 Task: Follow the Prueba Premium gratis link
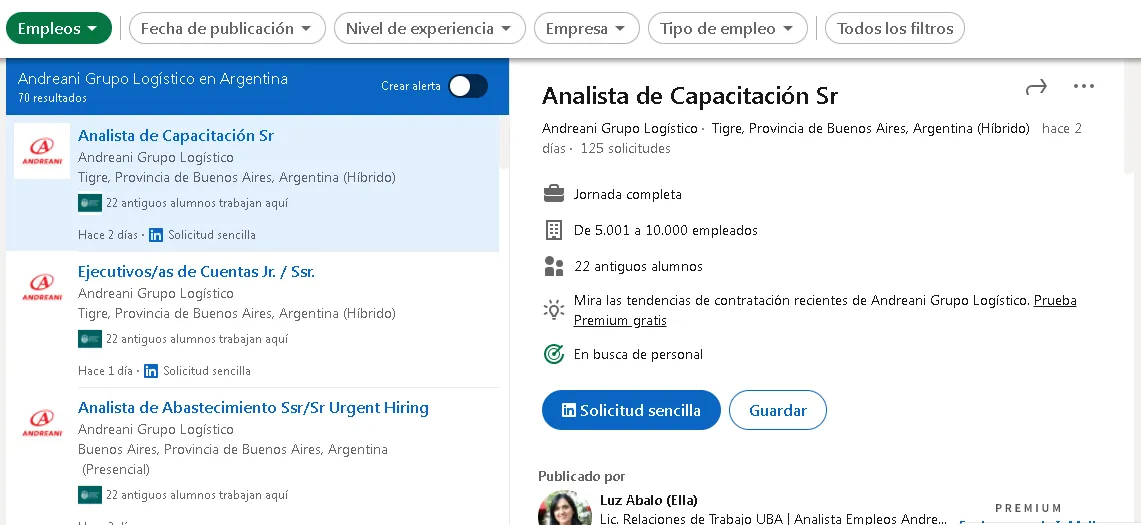click(x=825, y=310)
